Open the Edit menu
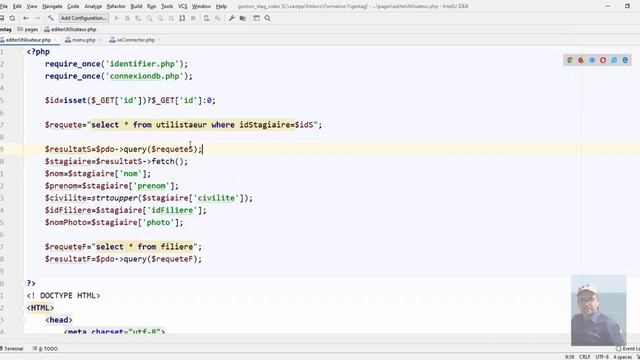This screenshot has width=640, height=360. [x=17, y=6]
